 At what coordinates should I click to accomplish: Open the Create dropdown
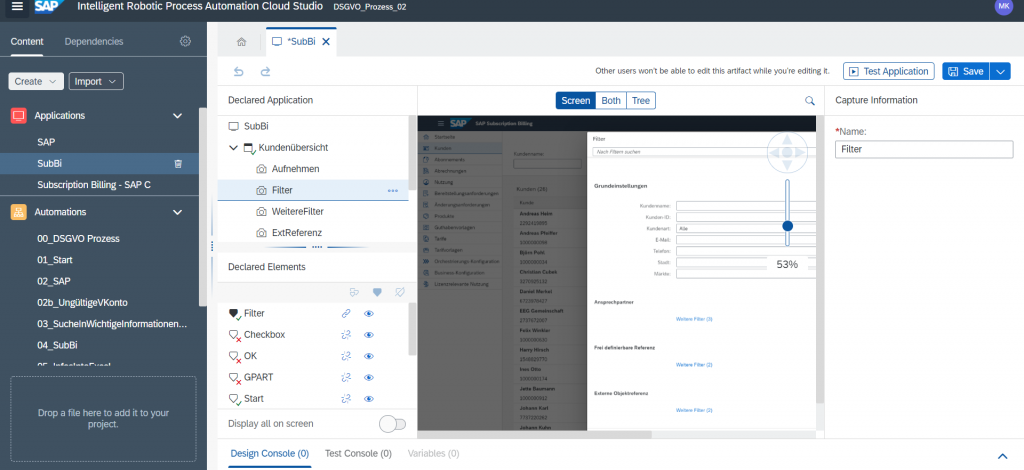tap(36, 82)
